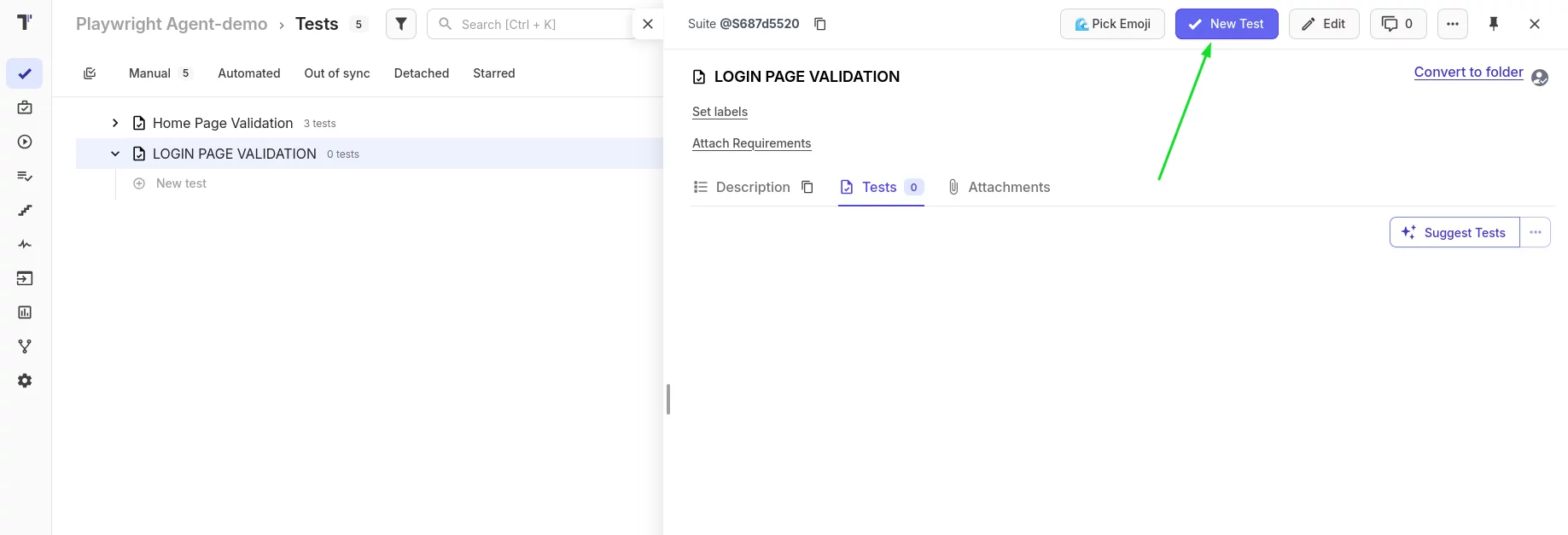Image resolution: width=1568 pixels, height=535 pixels.
Task: Select the Automated filter tab
Action: [248, 73]
